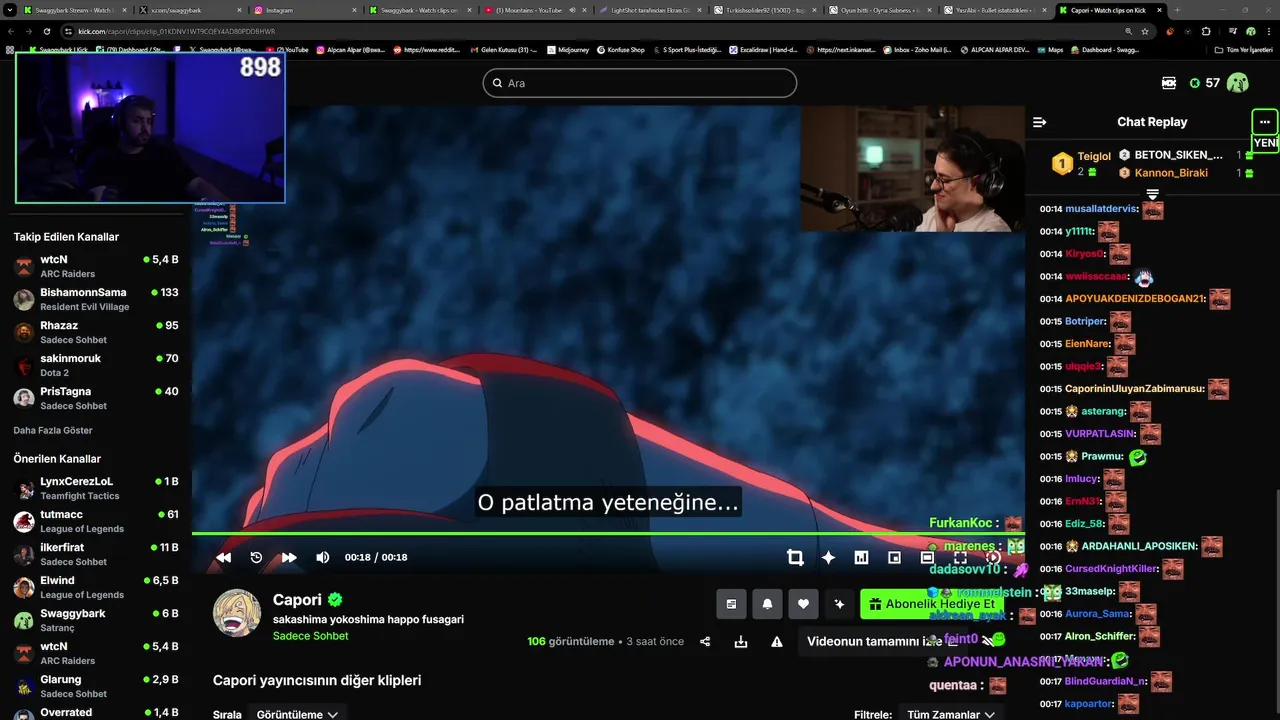The width and height of the screenshot is (1280, 720).
Task: Click Abonelik Hediye Et button
Action: tap(932, 604)
